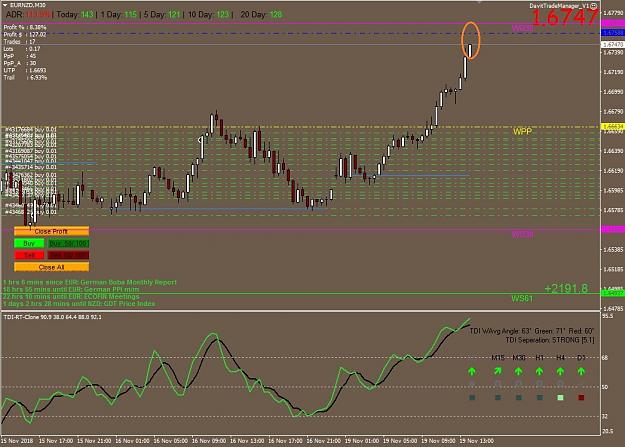Screen dimensions: 625x447
Task: Click the Trail : 6.93% line
Action: (x=25, y=77)
